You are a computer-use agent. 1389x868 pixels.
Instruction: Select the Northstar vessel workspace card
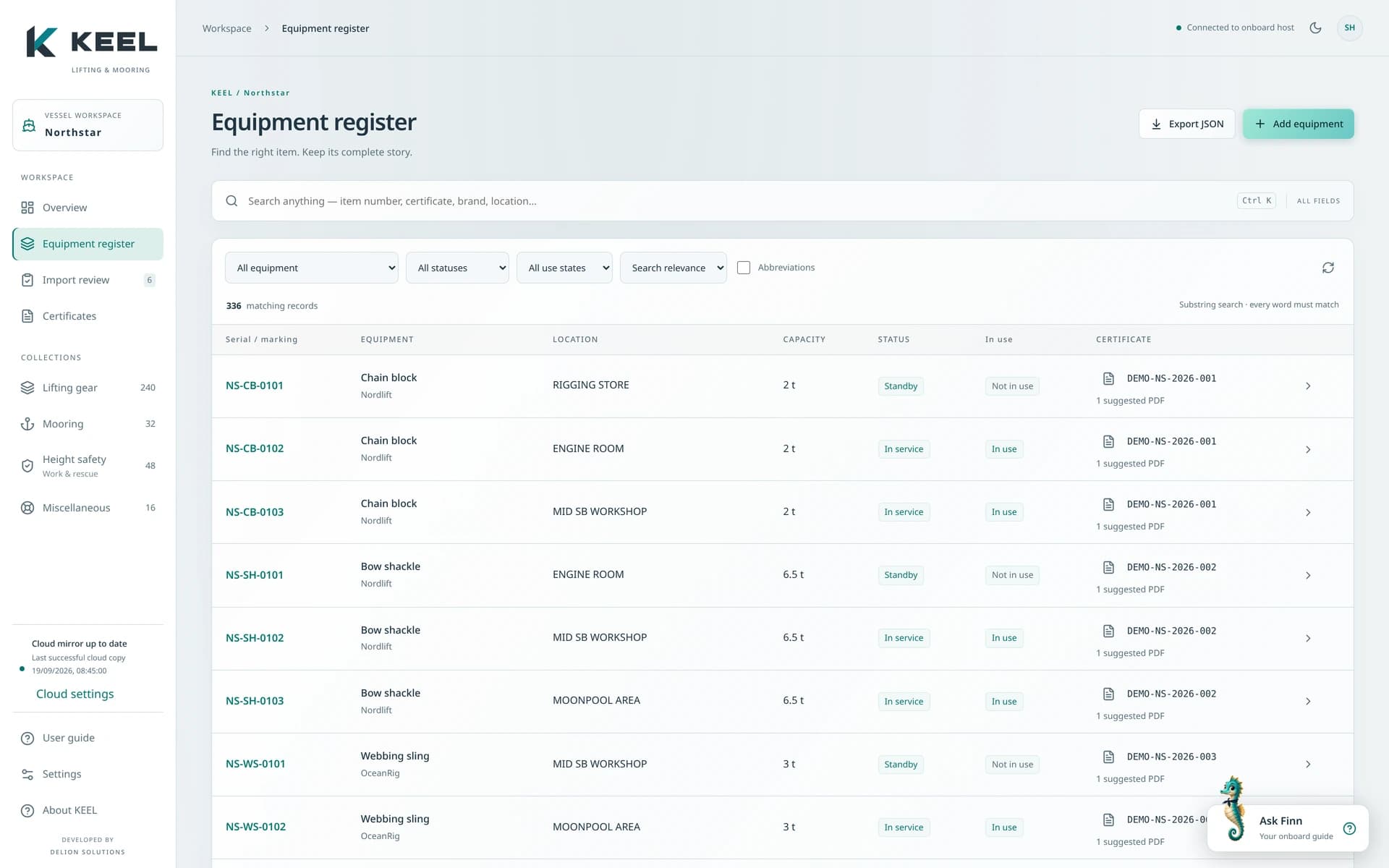click(x=88, y=125)
